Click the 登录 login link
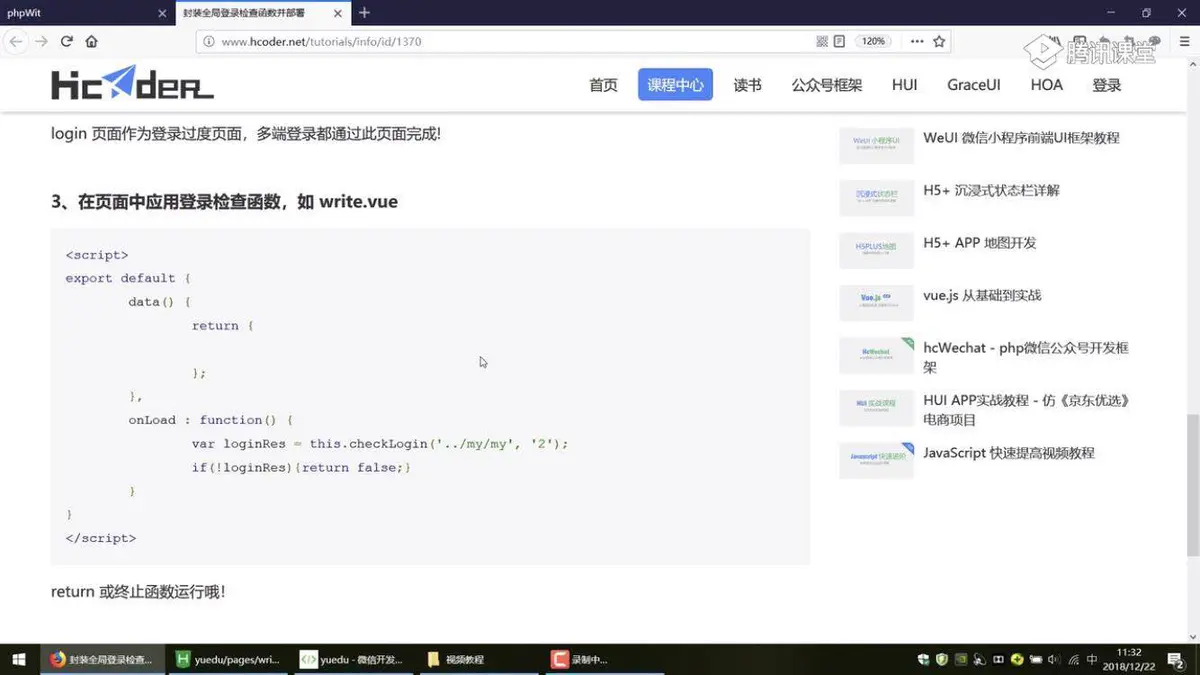The image size is (1200, 675). (x=1106, y=85)
